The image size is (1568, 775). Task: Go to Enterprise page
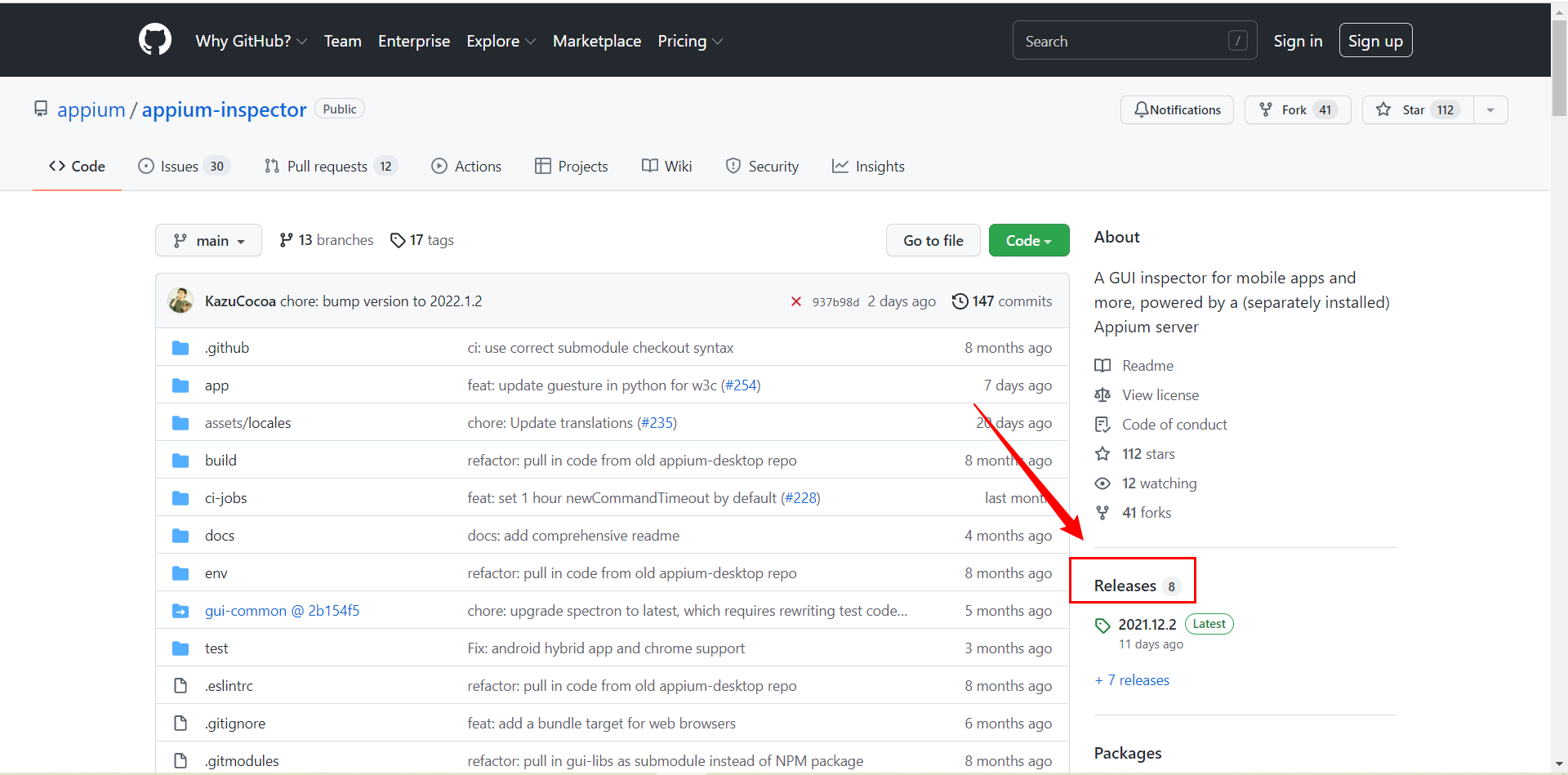tap(414, 41)
